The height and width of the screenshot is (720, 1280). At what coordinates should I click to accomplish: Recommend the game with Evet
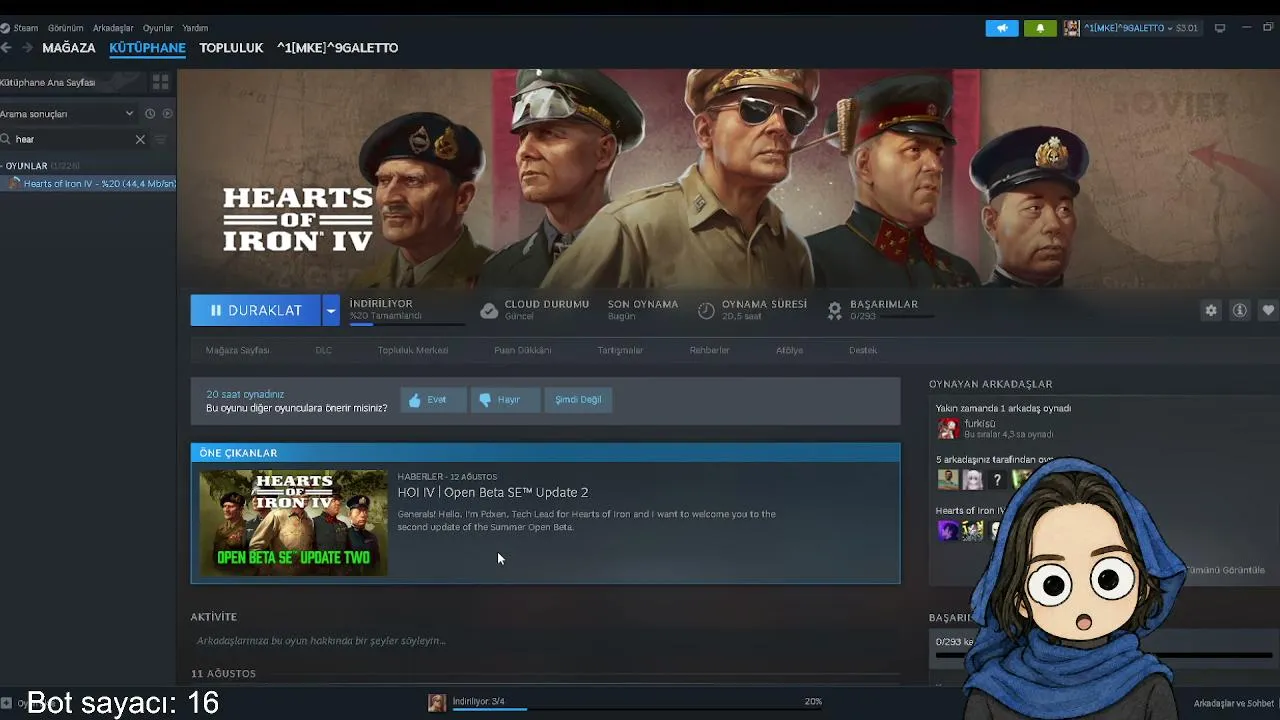pos(433,400)
